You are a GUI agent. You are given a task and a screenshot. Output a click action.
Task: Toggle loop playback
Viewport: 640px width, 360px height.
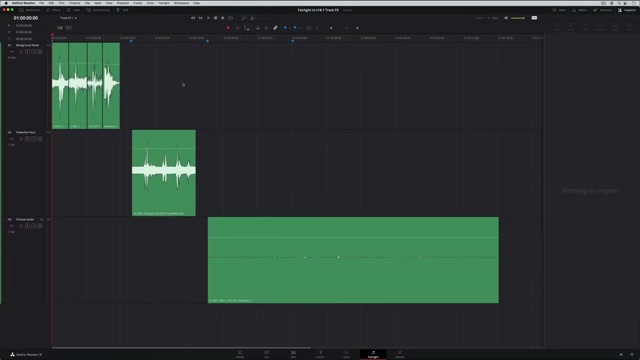pyautogui.click(x=231, y=18)
